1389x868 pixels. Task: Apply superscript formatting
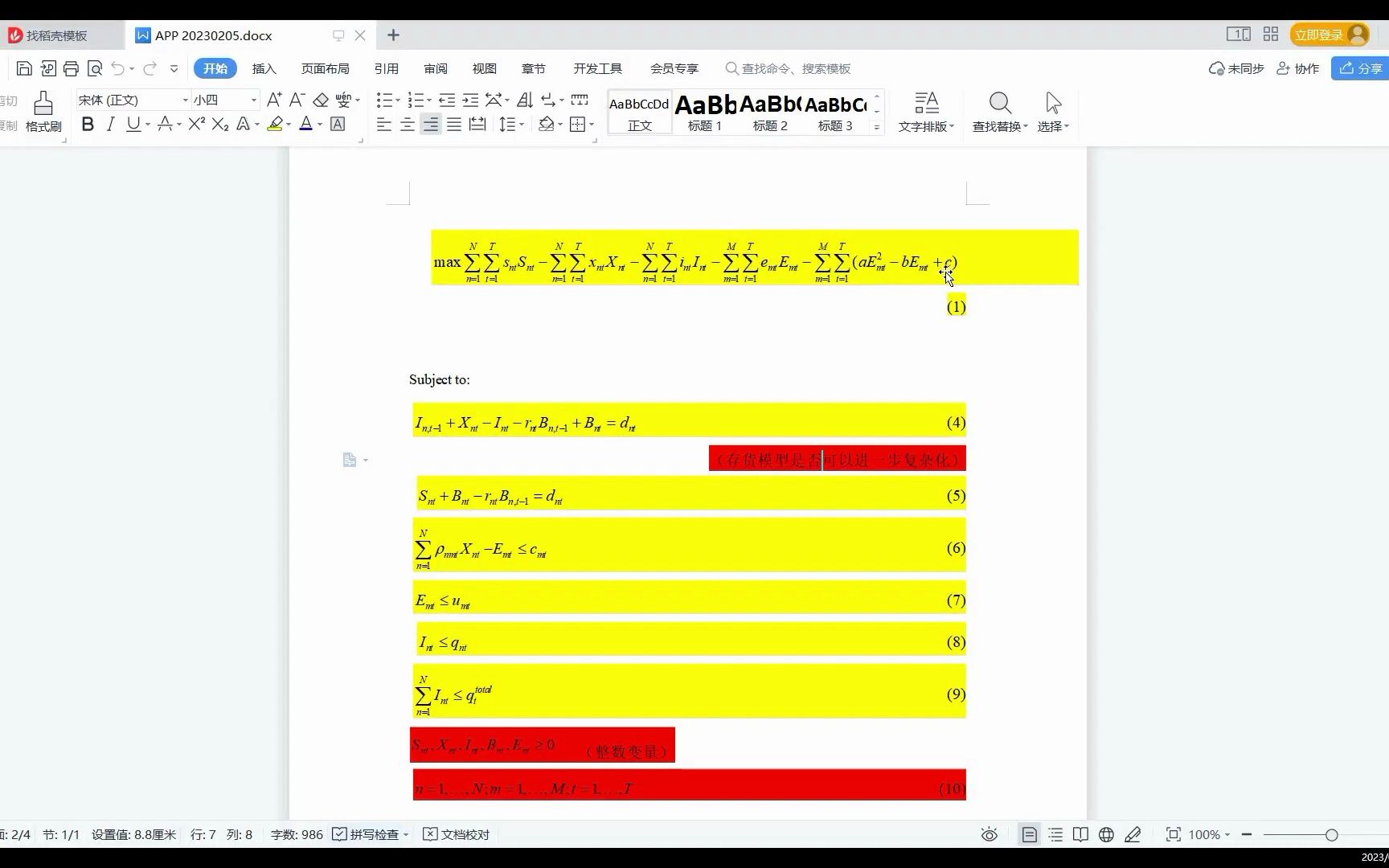(197, 124)
